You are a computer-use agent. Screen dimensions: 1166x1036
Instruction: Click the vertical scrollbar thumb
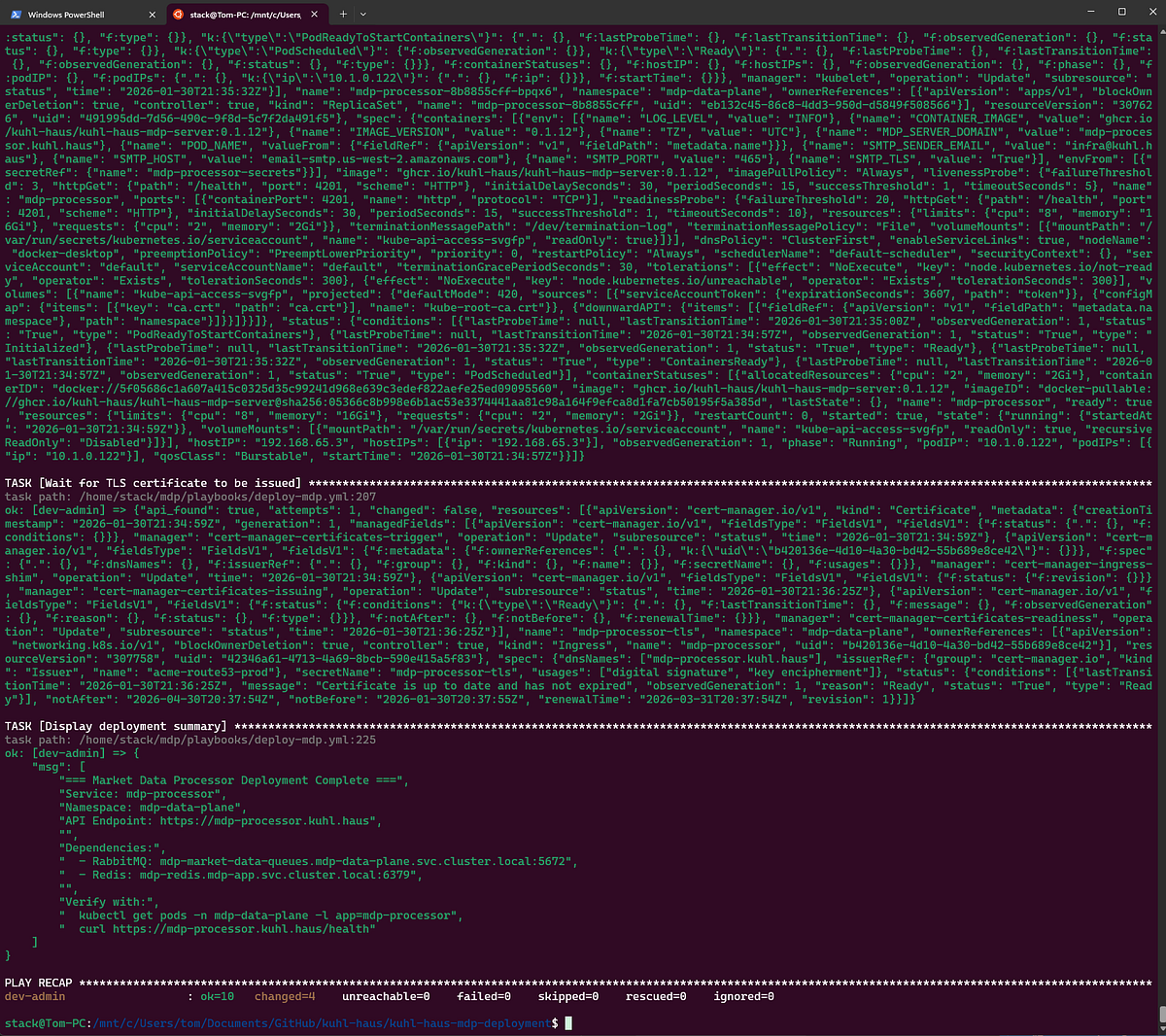pos(1160,1015)
